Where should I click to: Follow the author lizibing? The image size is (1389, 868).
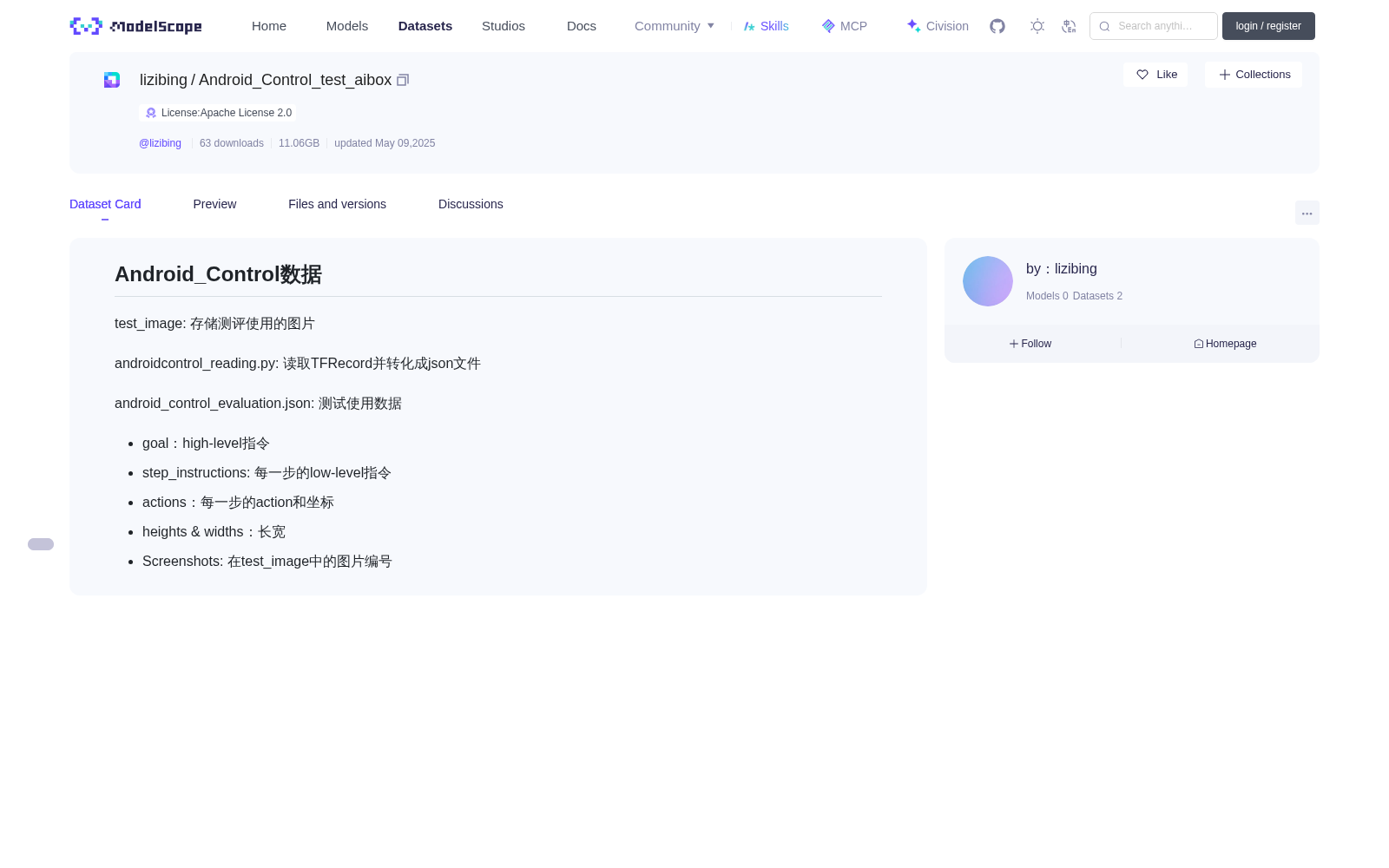(1030, 344)
